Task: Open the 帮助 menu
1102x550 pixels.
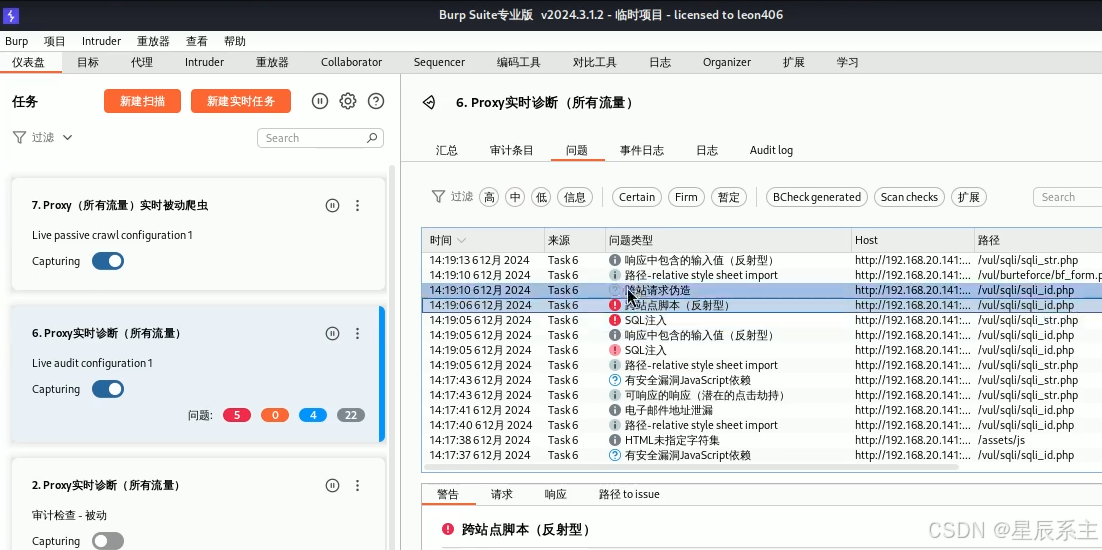Action: [235, 41]
